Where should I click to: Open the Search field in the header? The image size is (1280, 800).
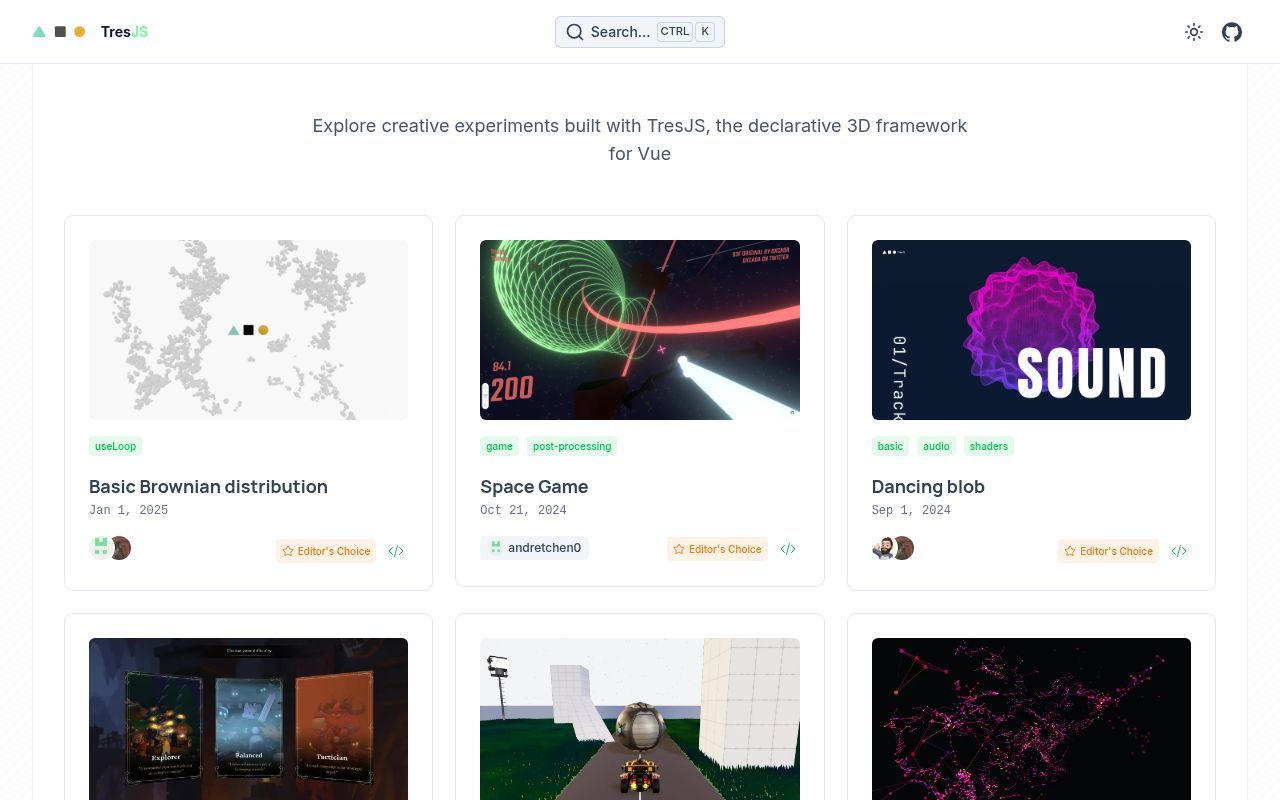640,32
